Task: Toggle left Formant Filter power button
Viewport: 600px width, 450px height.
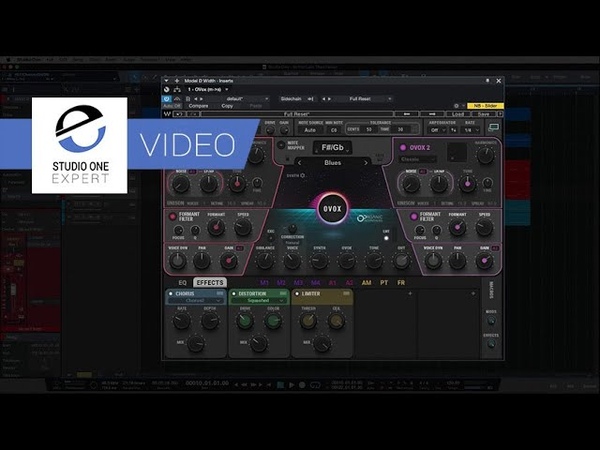Action: pyautogui.click(x=172, y=217)
